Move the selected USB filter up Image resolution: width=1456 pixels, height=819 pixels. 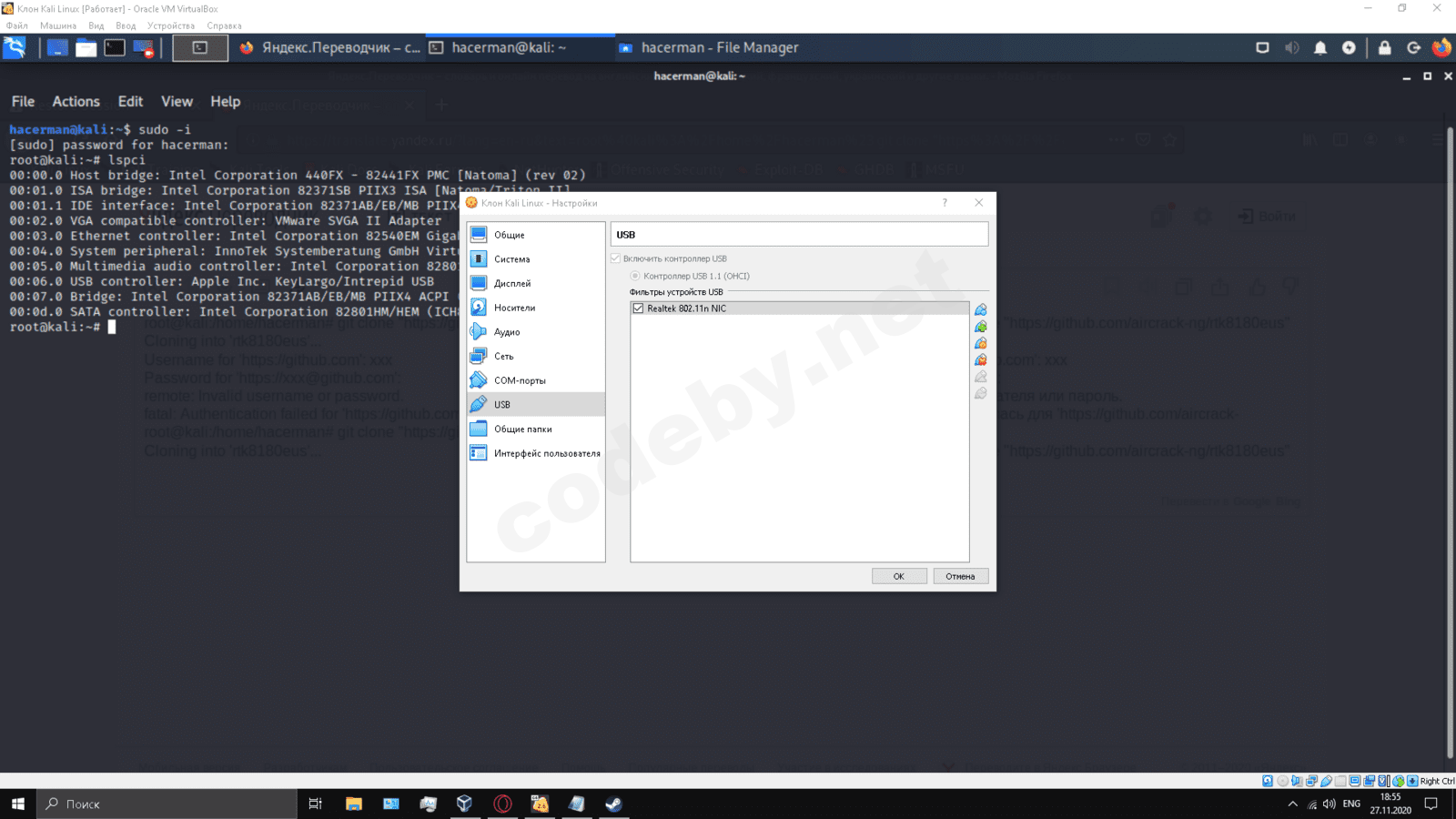[980, 377]
